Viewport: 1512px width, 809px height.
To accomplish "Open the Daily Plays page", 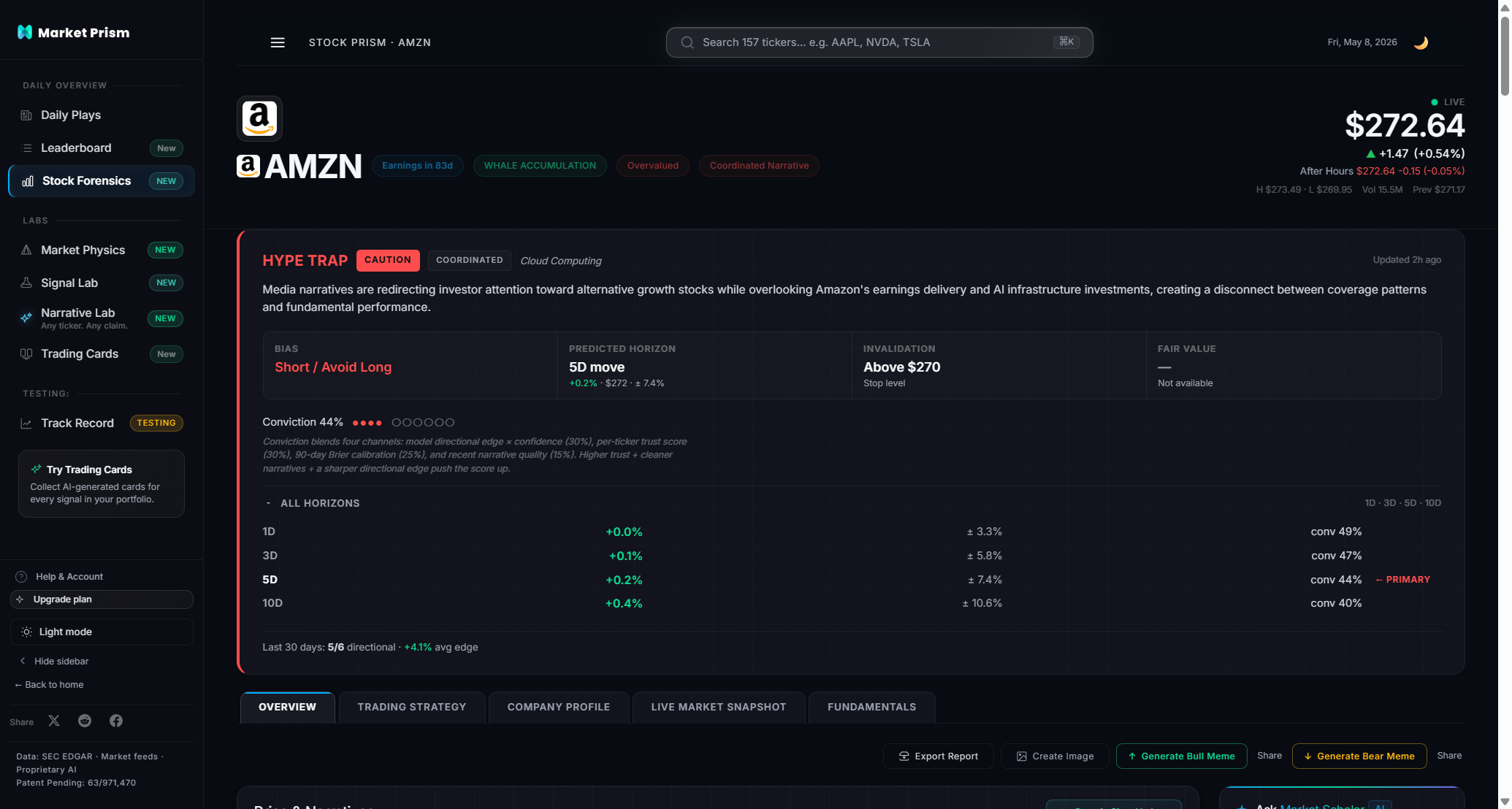I will [102, 115].
